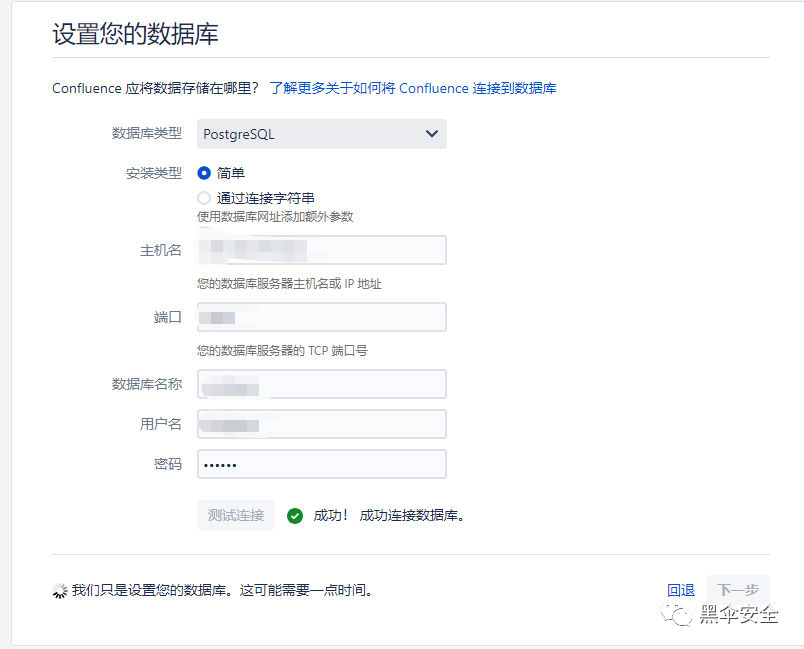This screenshot has height=649, width=804.
Task: Click the 回退 back link
Action: (680, 590)
